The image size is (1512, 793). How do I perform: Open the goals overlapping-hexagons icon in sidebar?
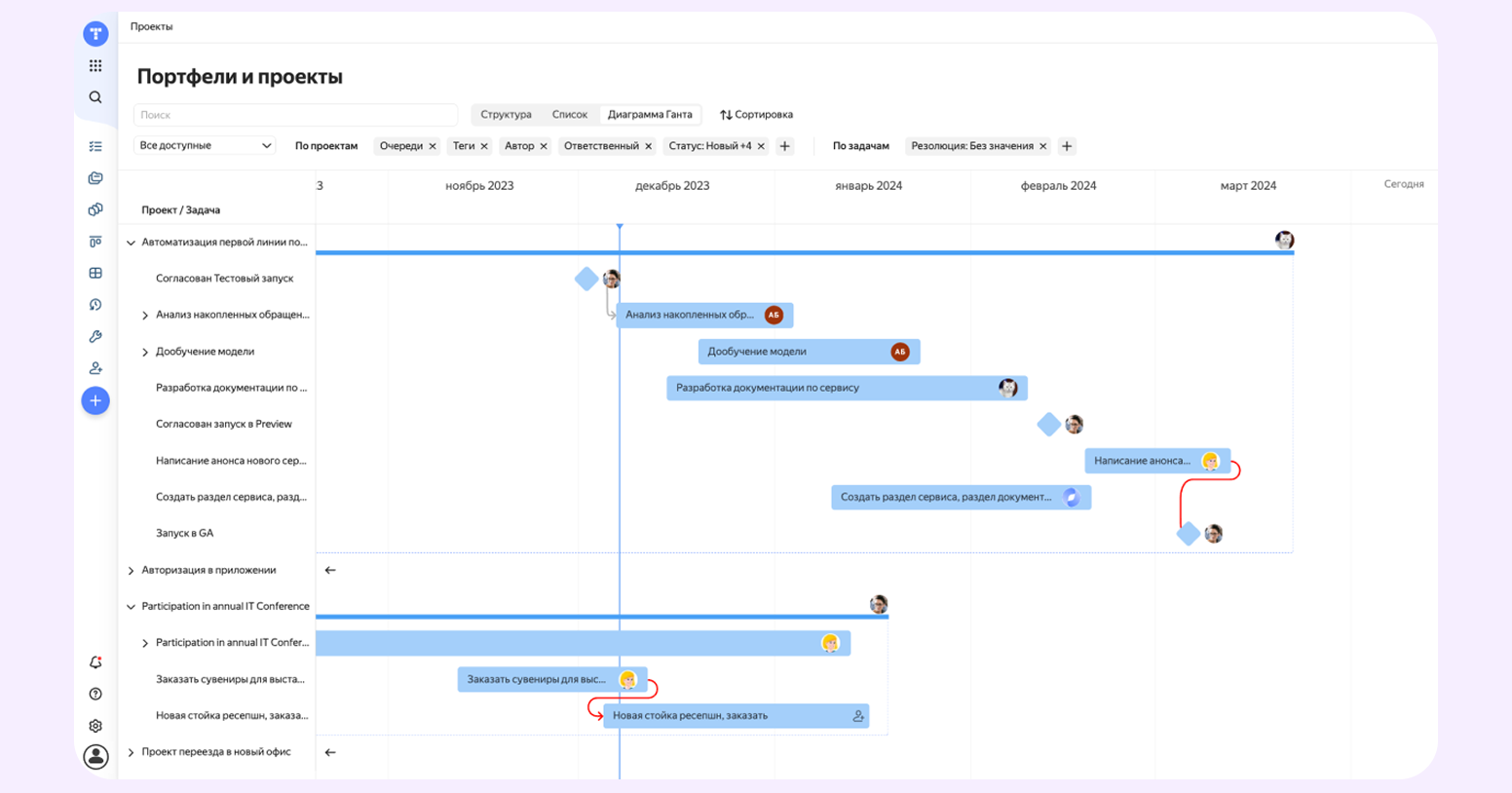pyautogui.click(x=95, y=209)
